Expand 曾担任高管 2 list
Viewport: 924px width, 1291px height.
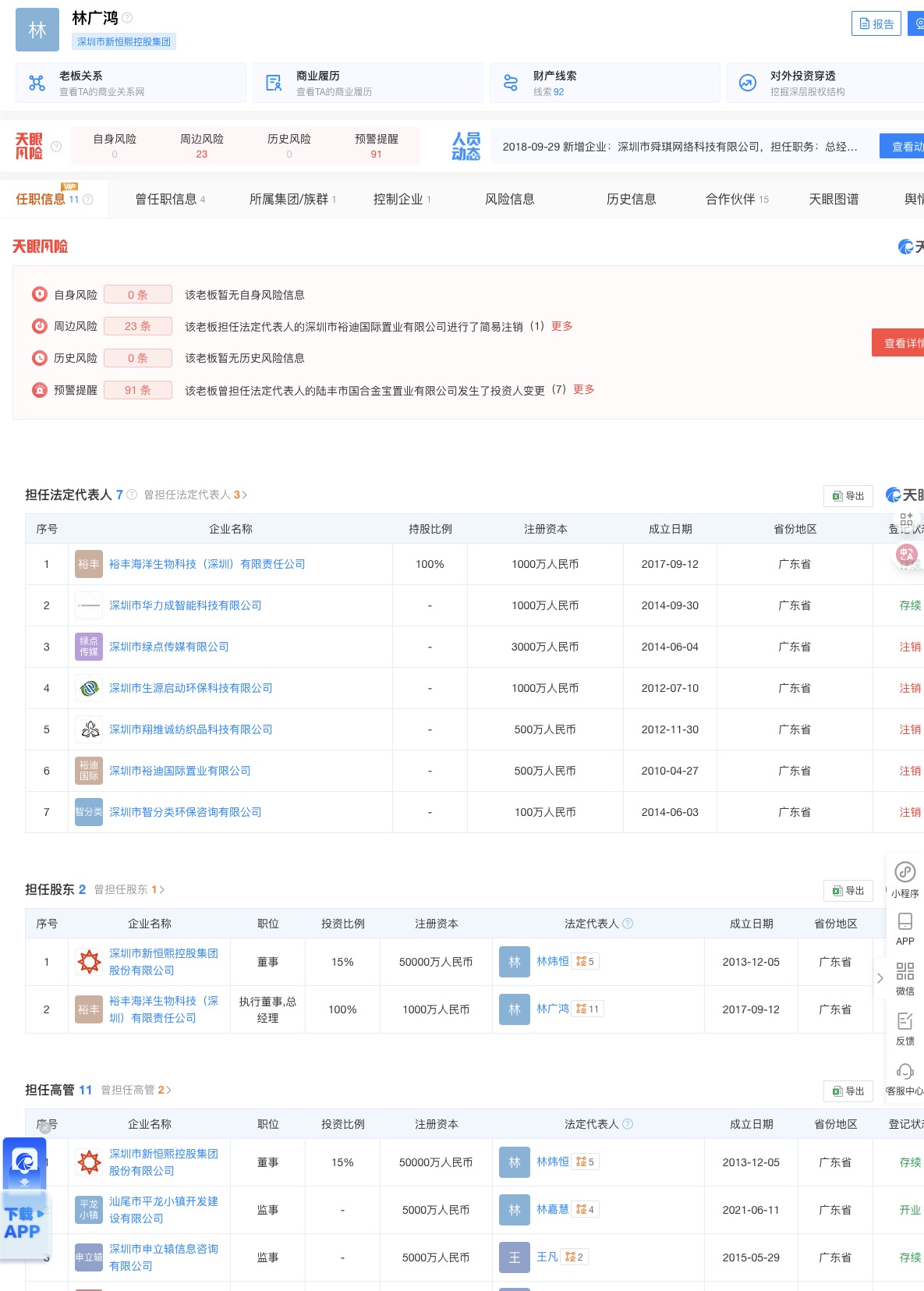click(x=136, y=1090)
